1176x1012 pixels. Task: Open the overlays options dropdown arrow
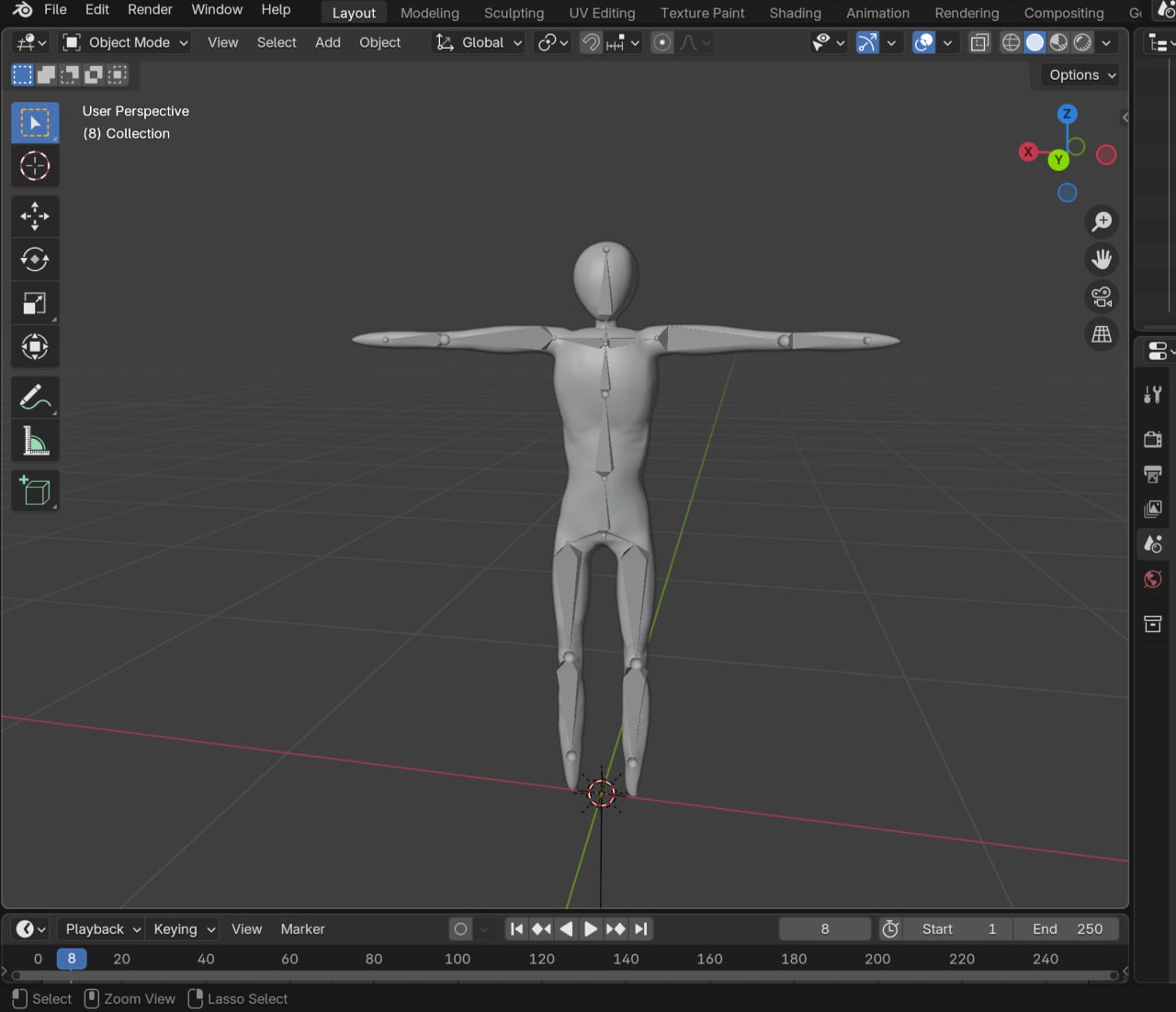click(x=947, y=42)
